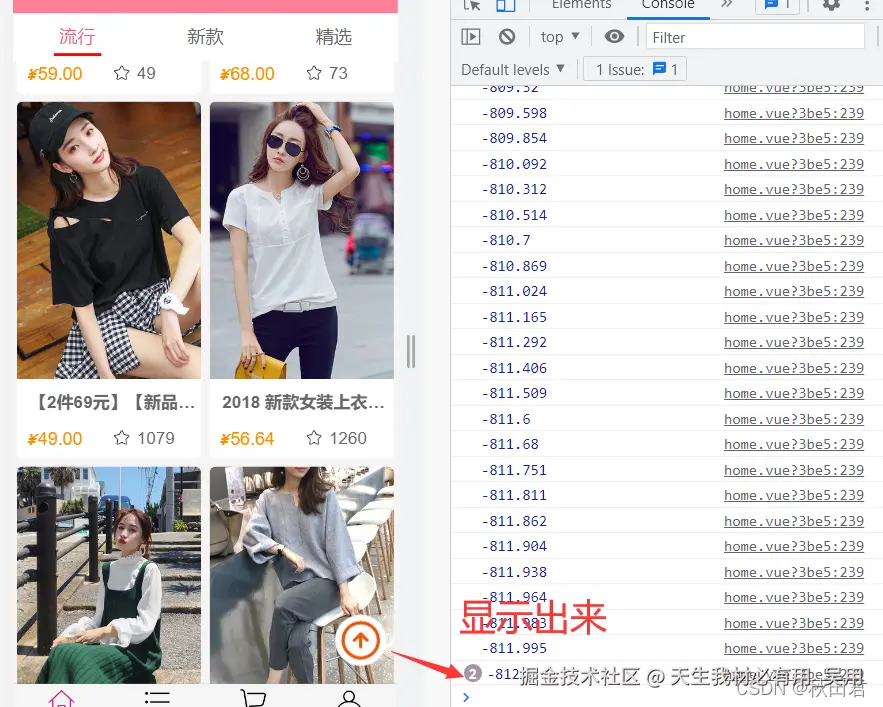Star the item priced ¥49.00
The height and width of the screenshot is (707, 883).
(x=121, y=438)
